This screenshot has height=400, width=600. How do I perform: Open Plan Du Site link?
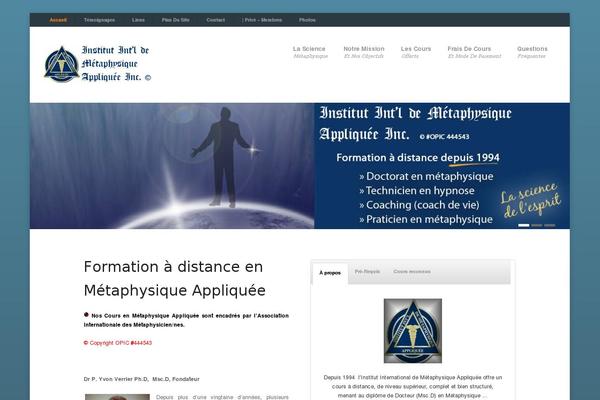pos(176,20)
